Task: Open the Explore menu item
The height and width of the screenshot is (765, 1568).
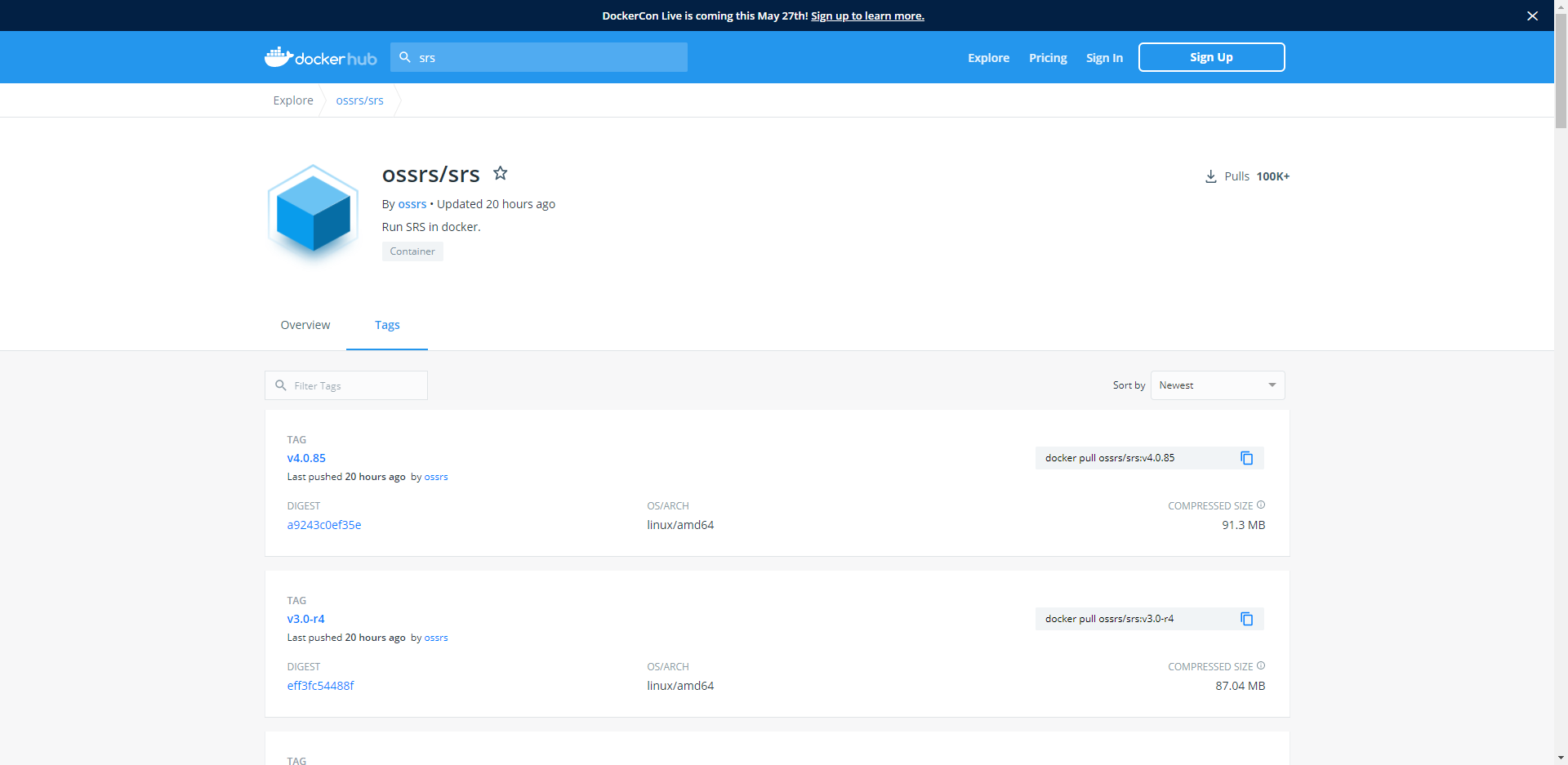Action: 988,57
